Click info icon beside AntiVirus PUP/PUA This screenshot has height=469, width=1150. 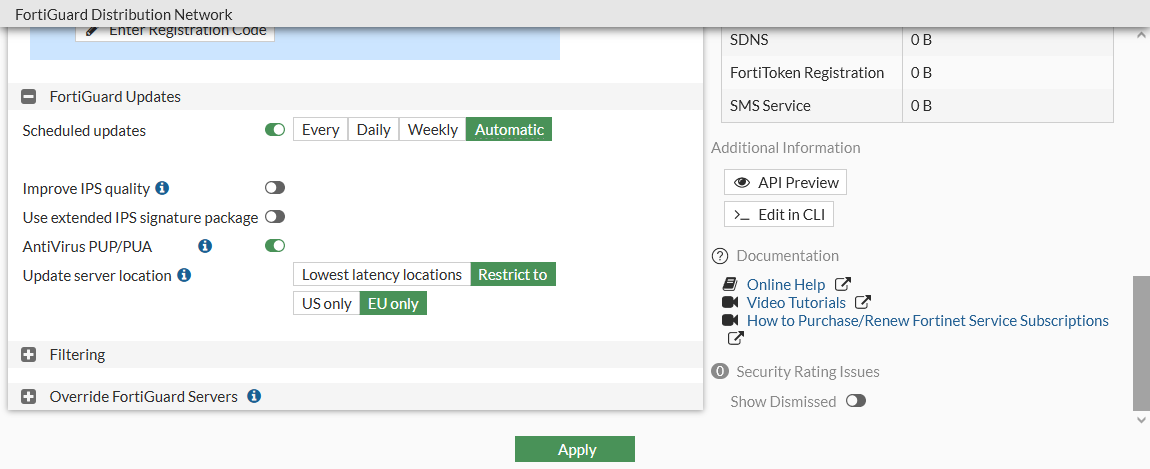click(205, 245)
